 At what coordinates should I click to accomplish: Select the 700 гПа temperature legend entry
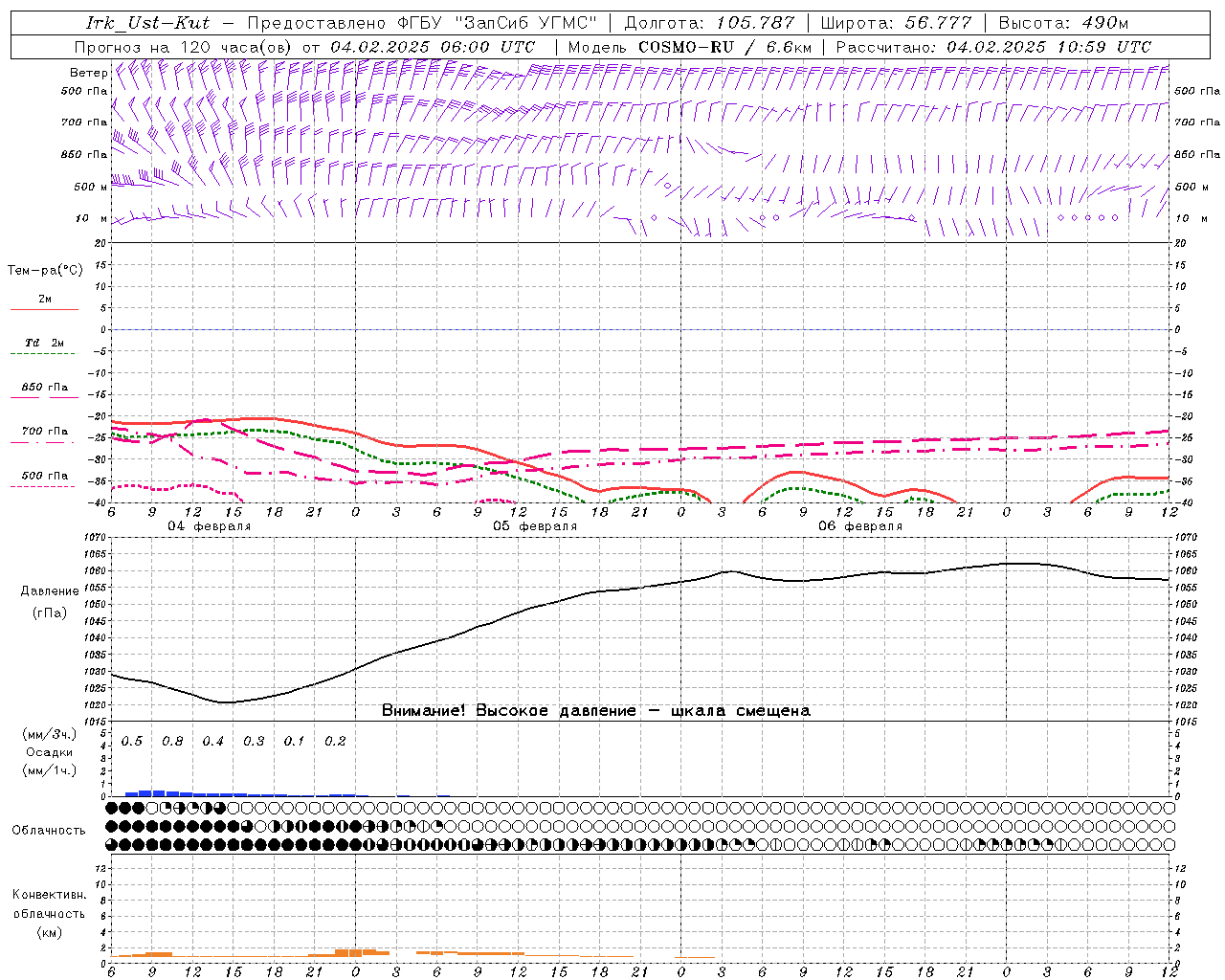(x=45, y=432)
